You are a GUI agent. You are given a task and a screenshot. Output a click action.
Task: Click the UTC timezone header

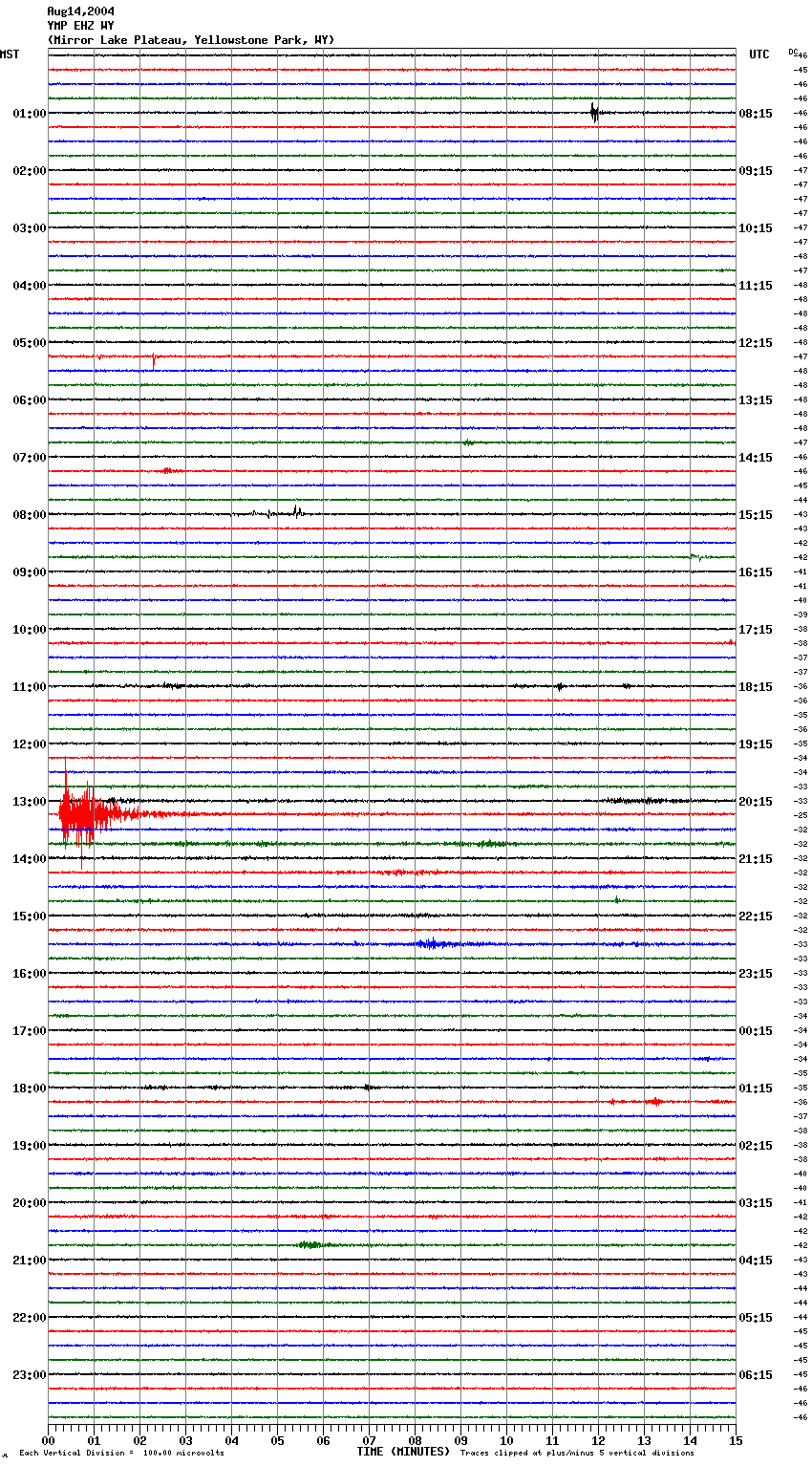pyautogui.click(x=759, y=54)
